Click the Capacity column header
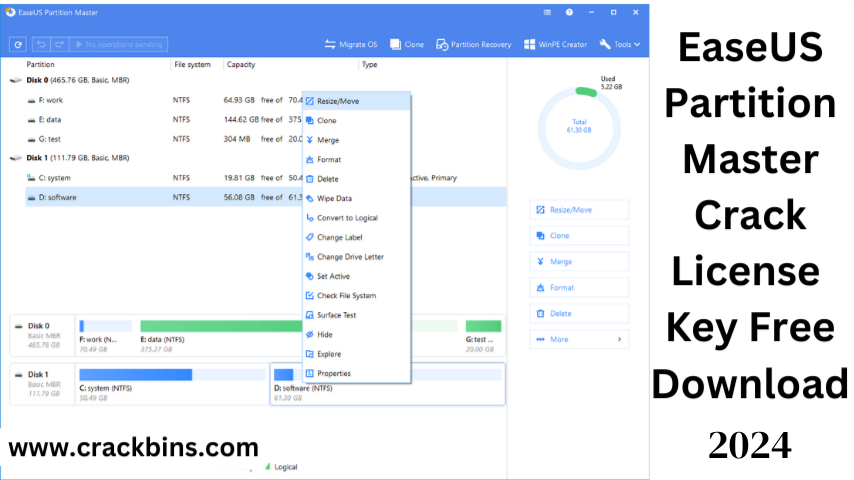Viewport: 854px width, 480px height. tap(241, 64)
